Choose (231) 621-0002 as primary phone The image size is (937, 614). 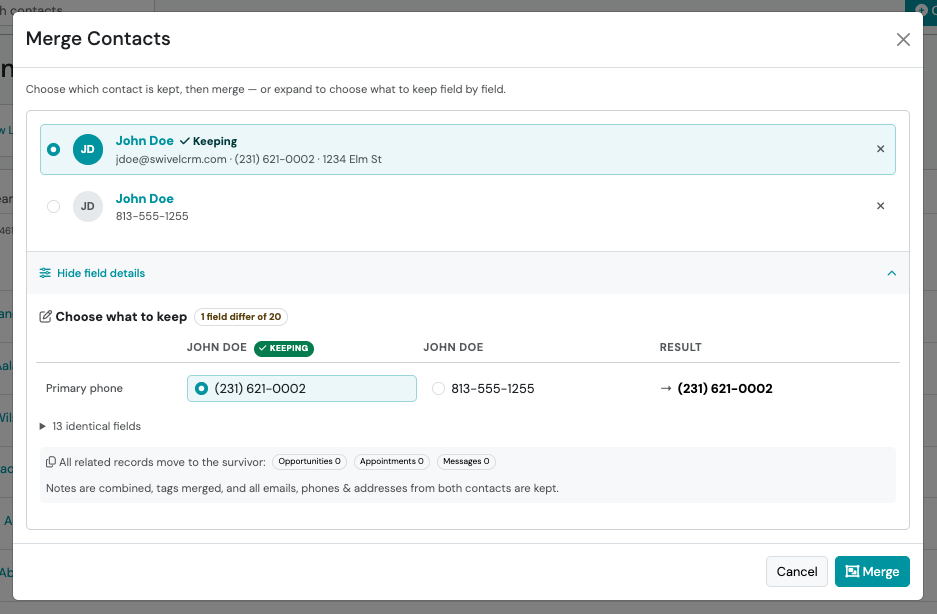302,389
